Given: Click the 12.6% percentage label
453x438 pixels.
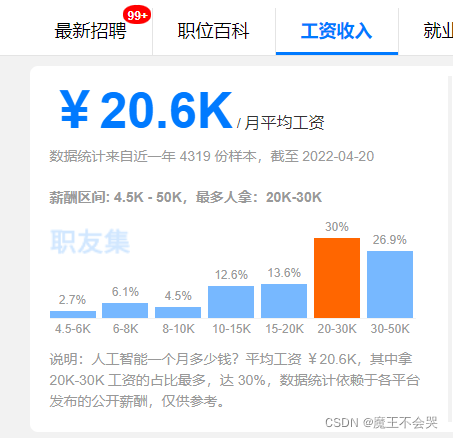Looking at the screenshot, I should (x=231, y=275).
